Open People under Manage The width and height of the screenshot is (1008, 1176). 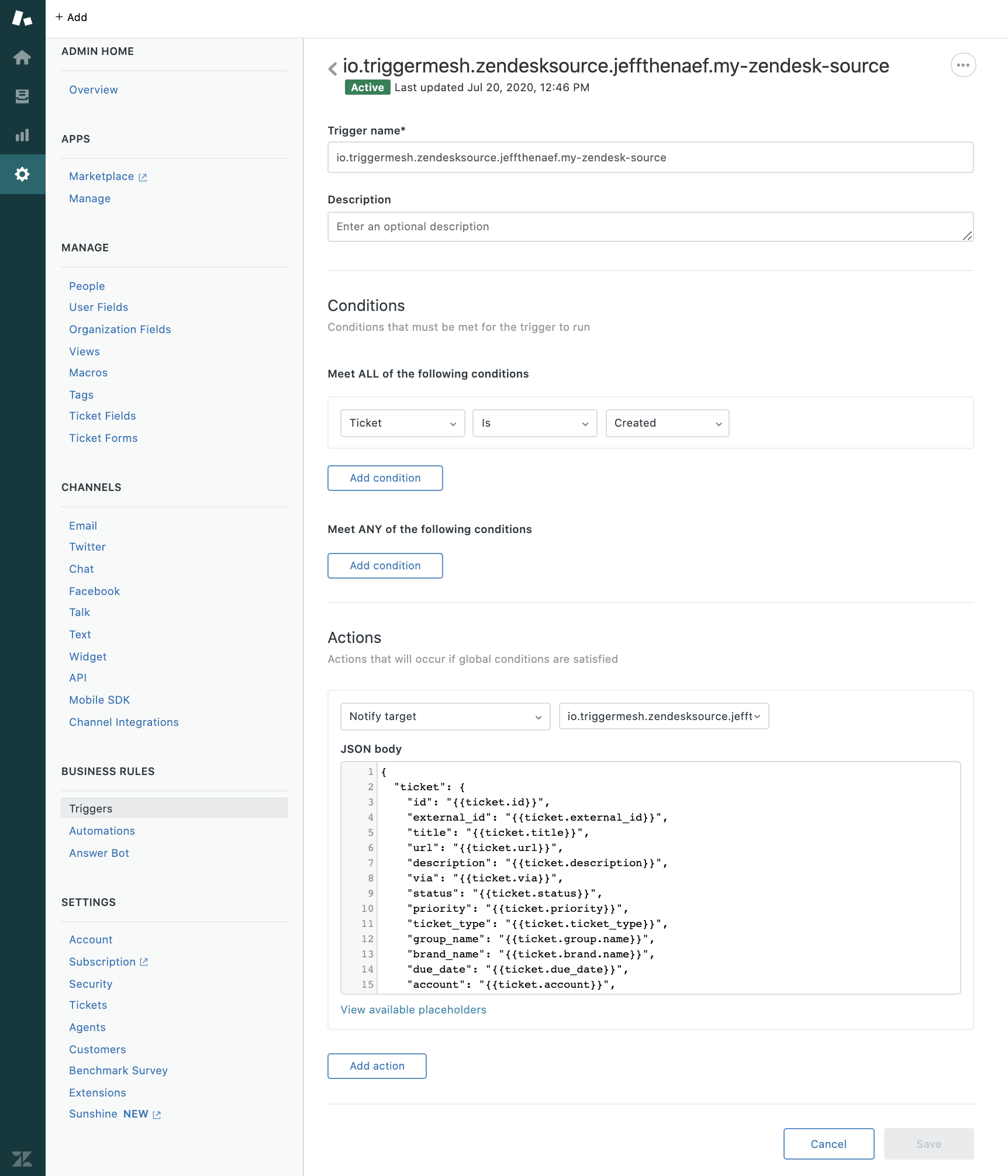(87, 286)
